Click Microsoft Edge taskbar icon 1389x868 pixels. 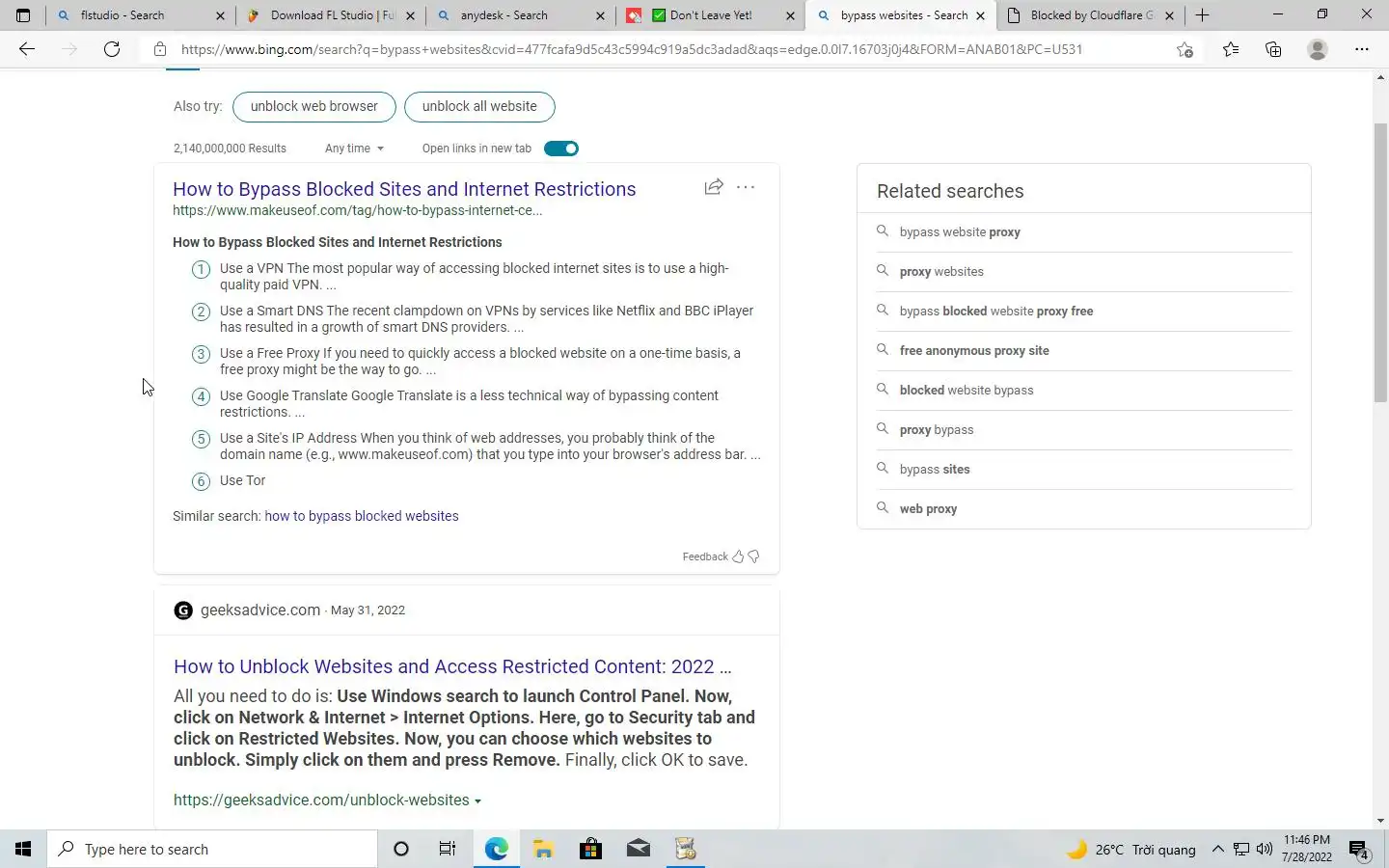tap(496, 849)
